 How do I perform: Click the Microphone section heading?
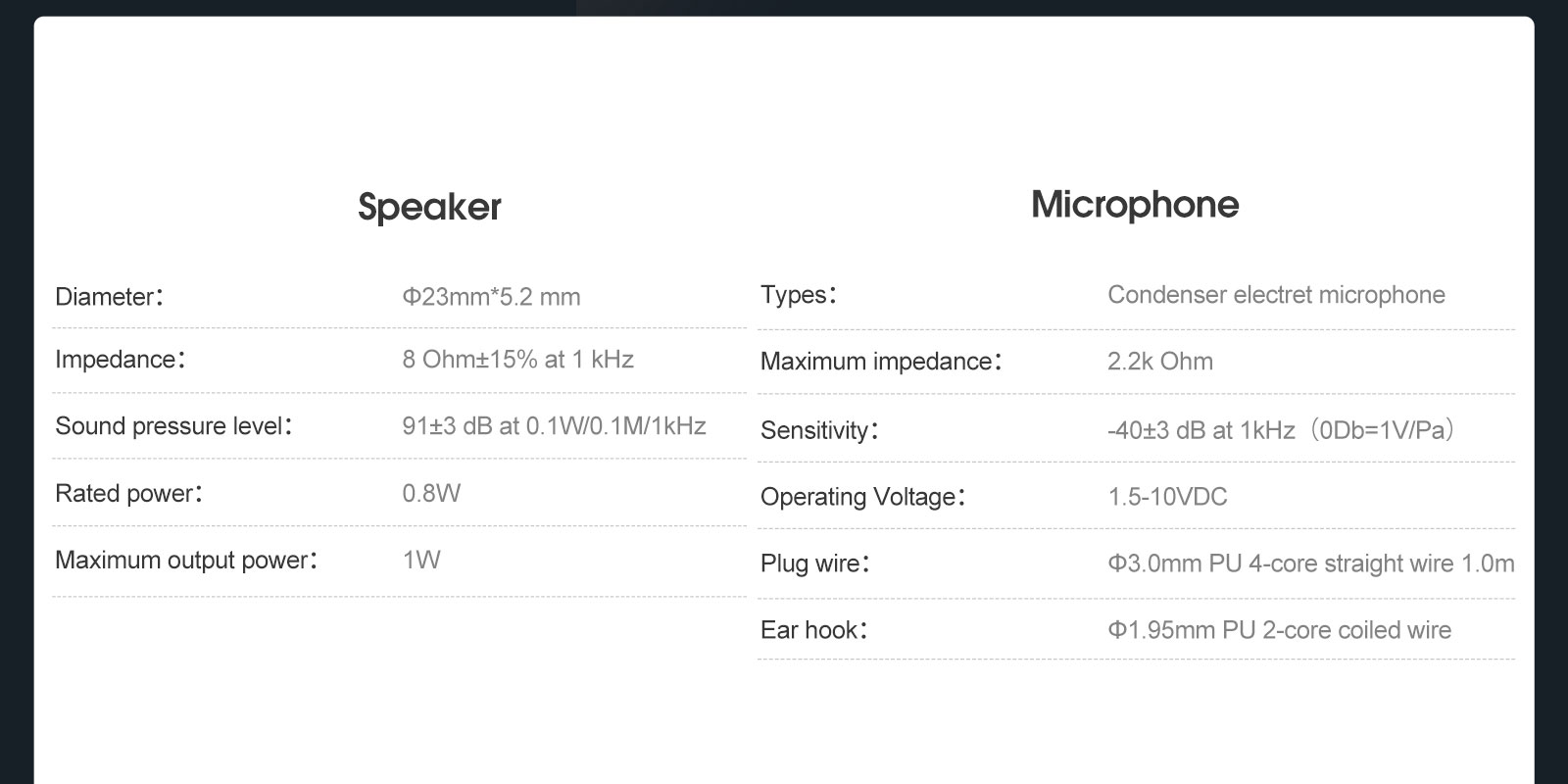click(1135, 205)
